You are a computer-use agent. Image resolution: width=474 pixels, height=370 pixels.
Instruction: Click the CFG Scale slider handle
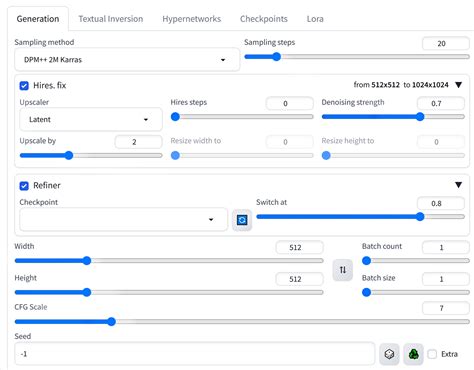(x=111, y=322)
